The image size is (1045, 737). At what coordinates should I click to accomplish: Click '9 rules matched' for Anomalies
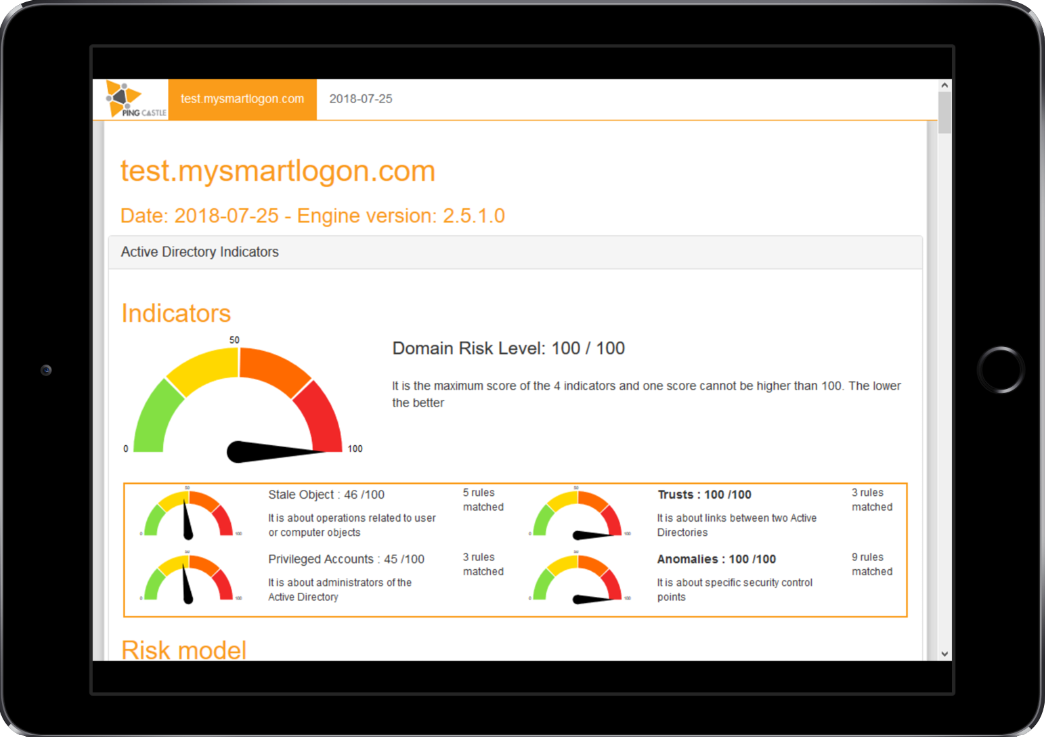click(872, 564)
